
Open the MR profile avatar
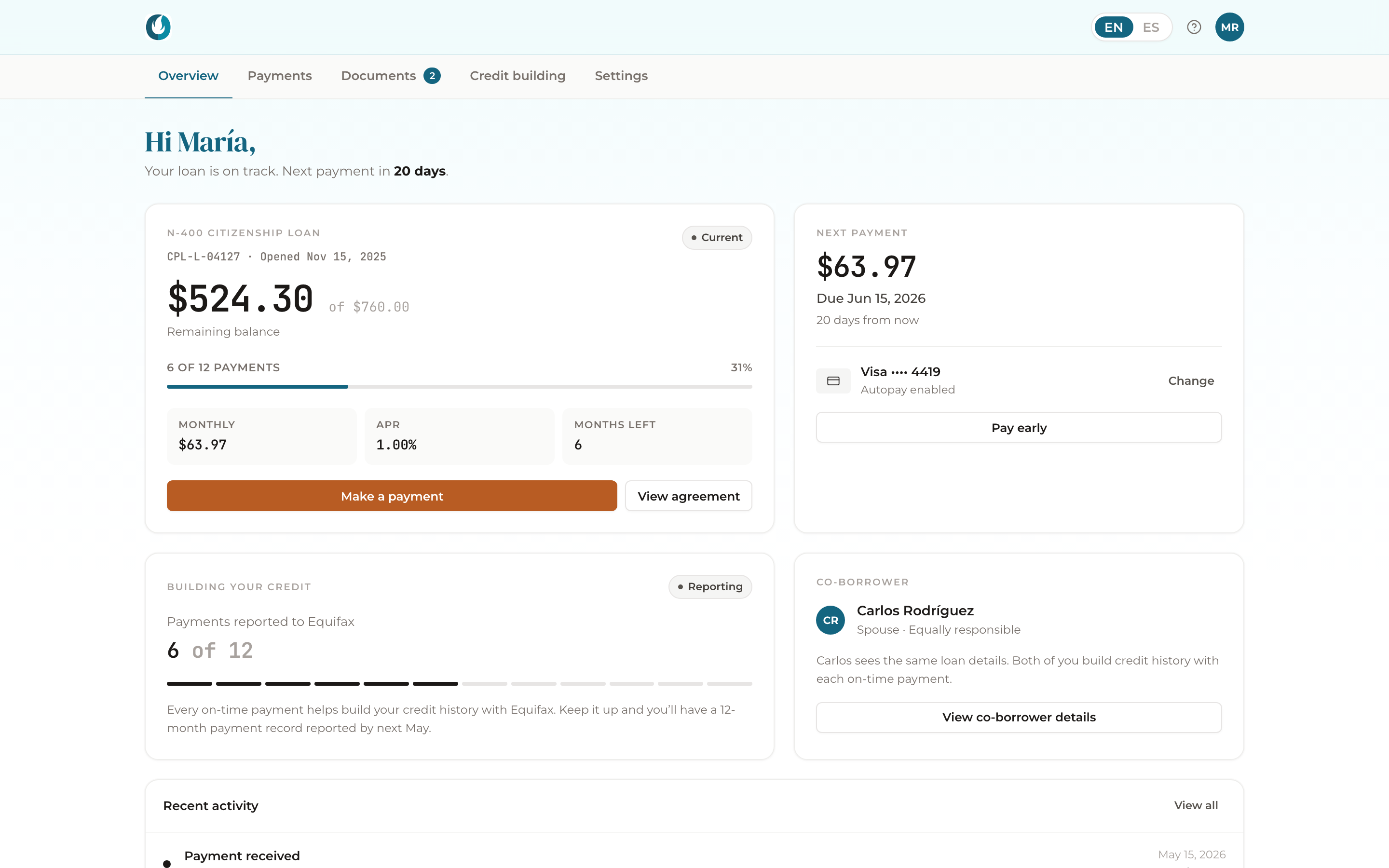pyautogui.click(x=1229, y=27)
